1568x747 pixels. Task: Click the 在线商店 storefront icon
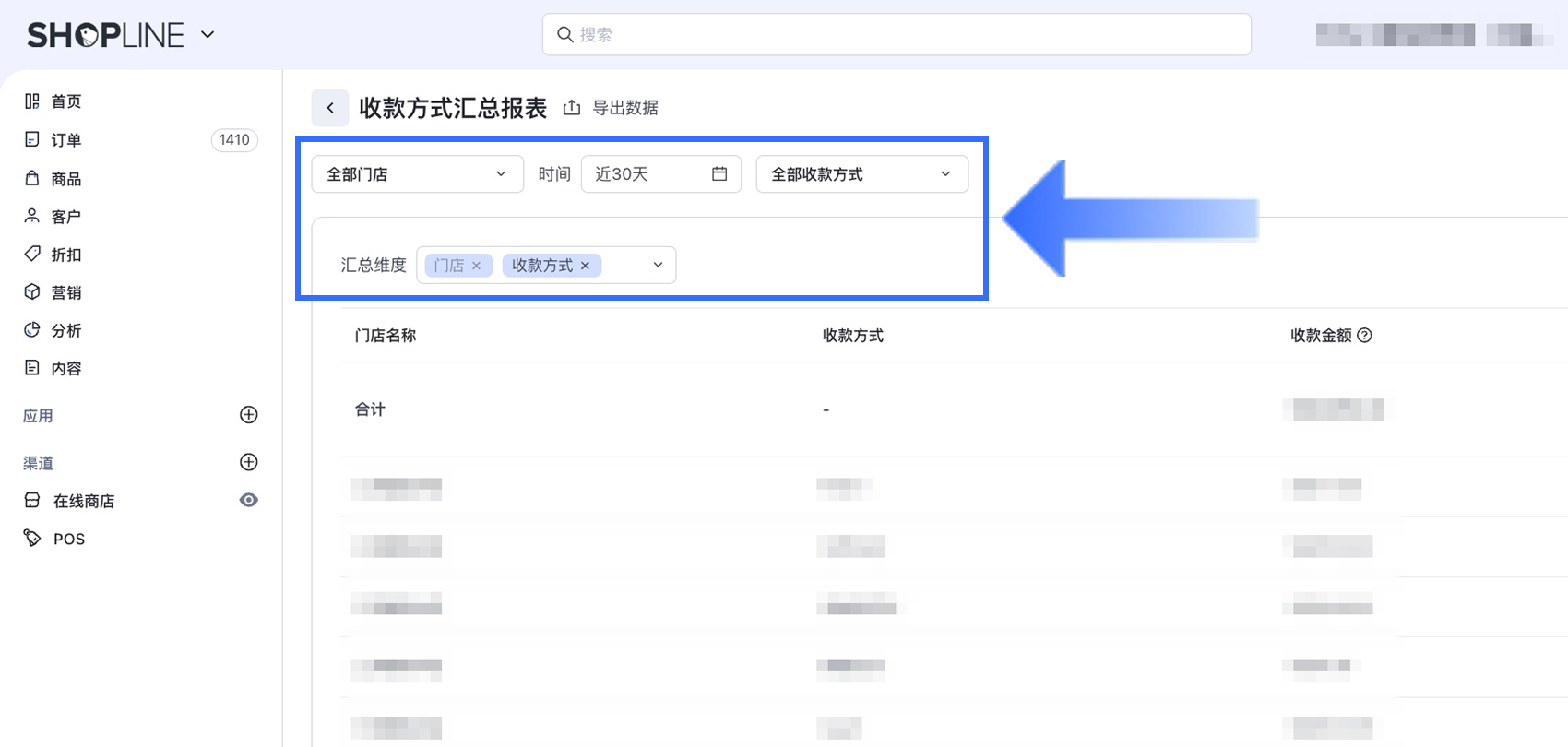[32, 500]
